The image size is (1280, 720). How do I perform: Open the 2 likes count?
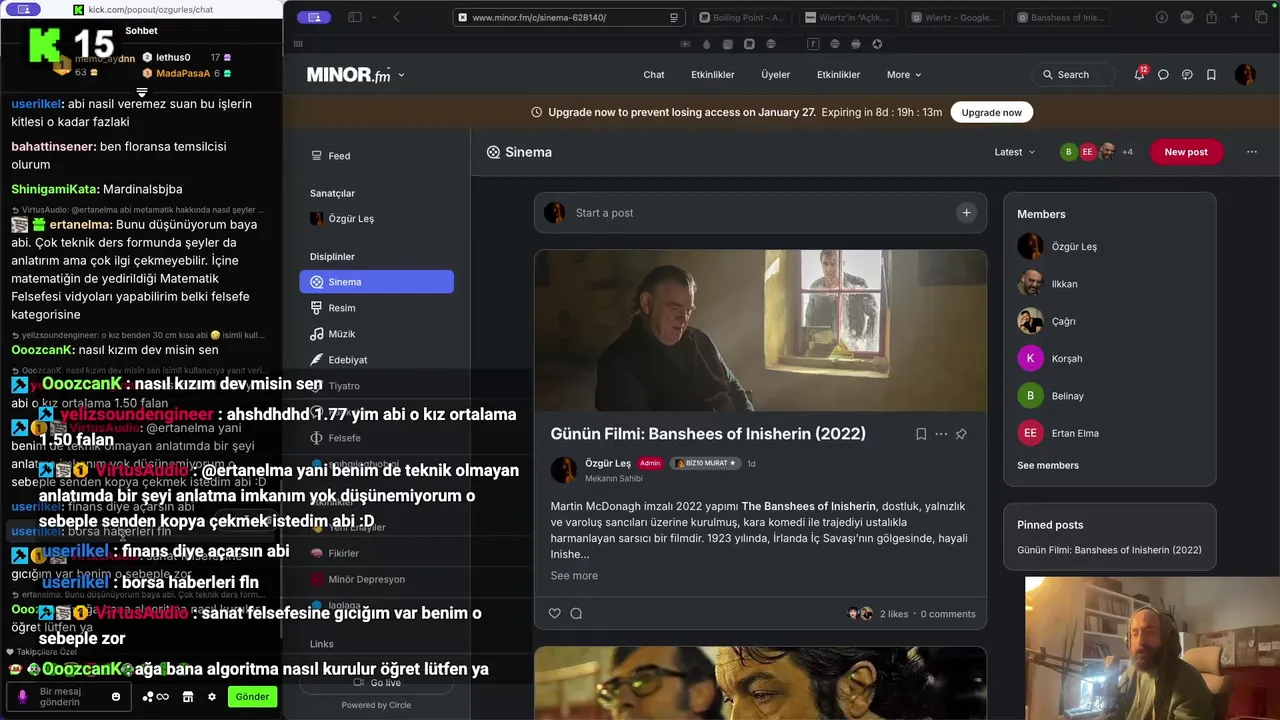[894, 614]
